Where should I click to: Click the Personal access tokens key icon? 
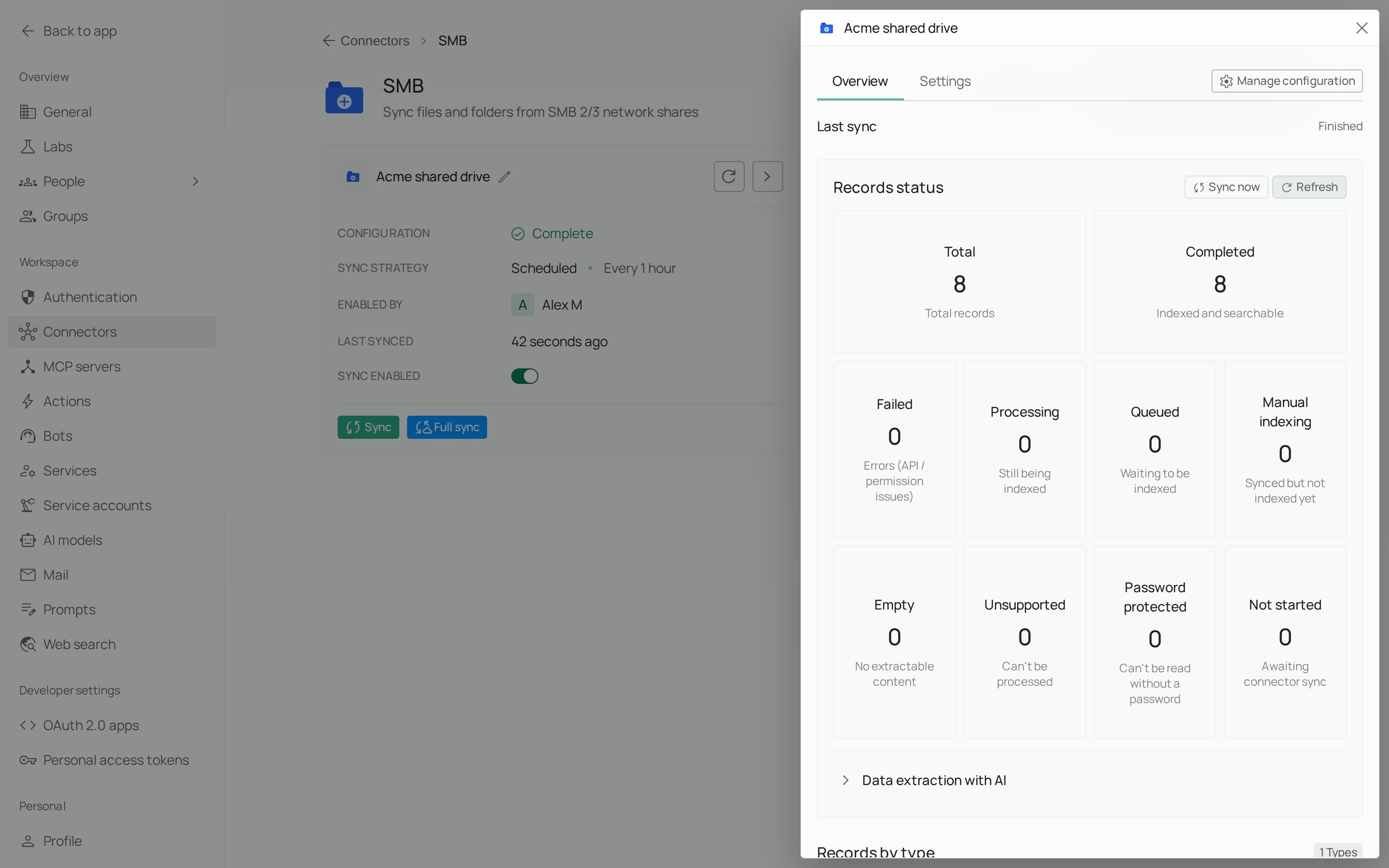pos(27,760)
